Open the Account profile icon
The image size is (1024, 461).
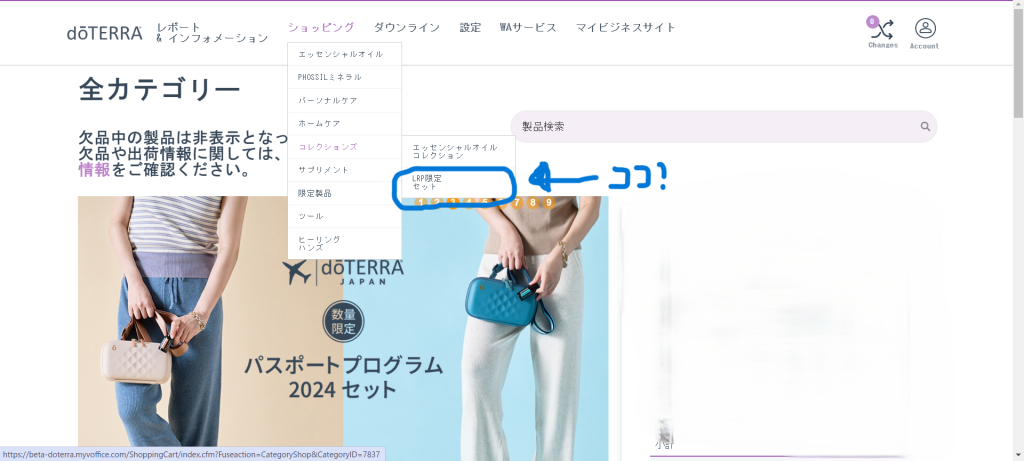pos(925,29)
